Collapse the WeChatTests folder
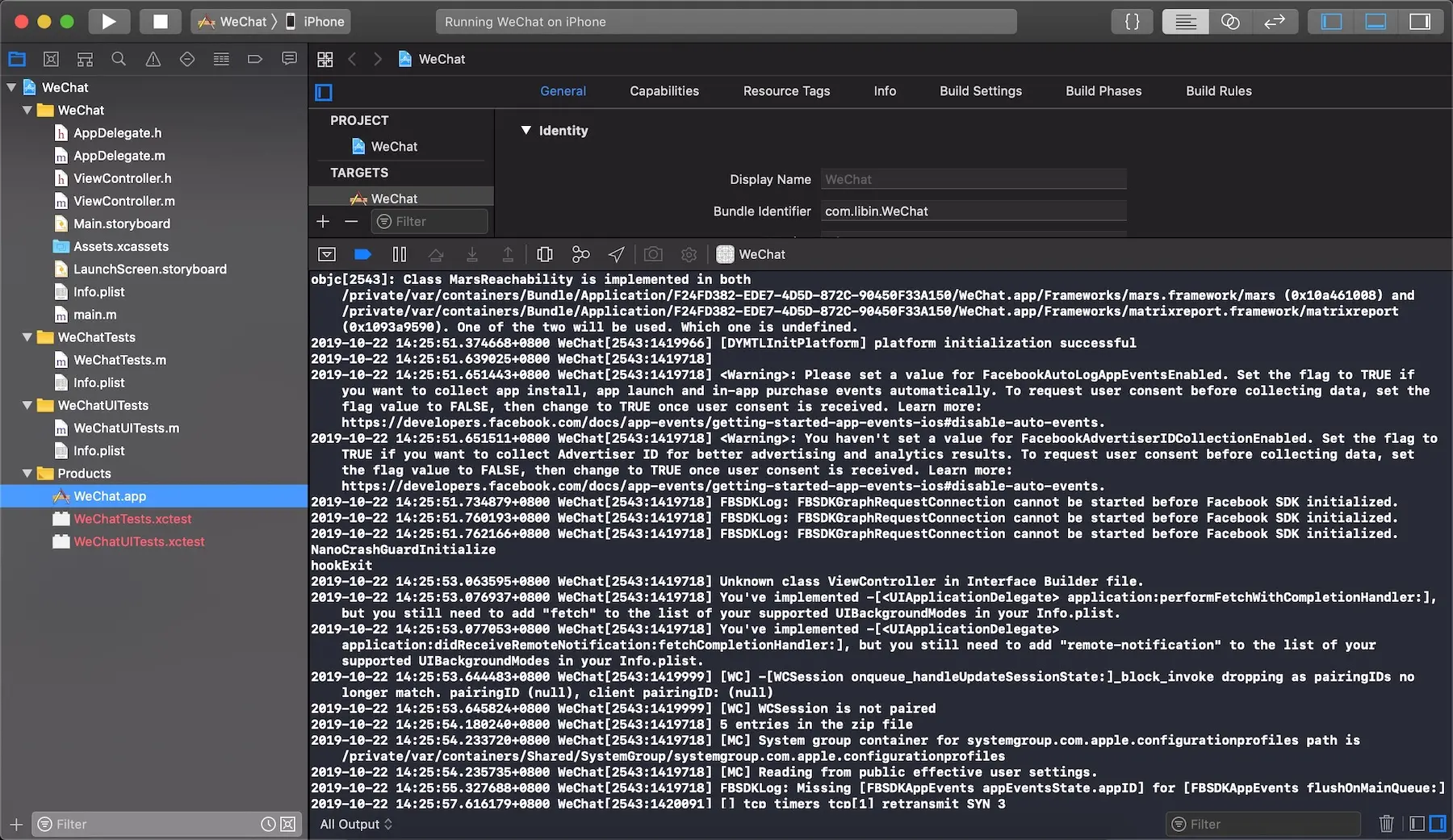Image resolution: width=1453 pixels, height=840 pixels. (x=27, y=337)
